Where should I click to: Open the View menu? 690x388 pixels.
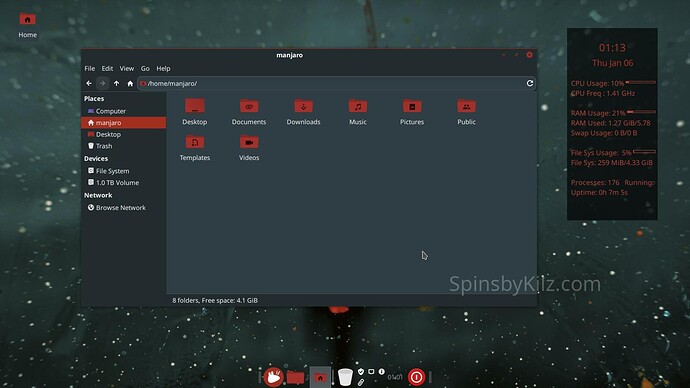[127, 69]
